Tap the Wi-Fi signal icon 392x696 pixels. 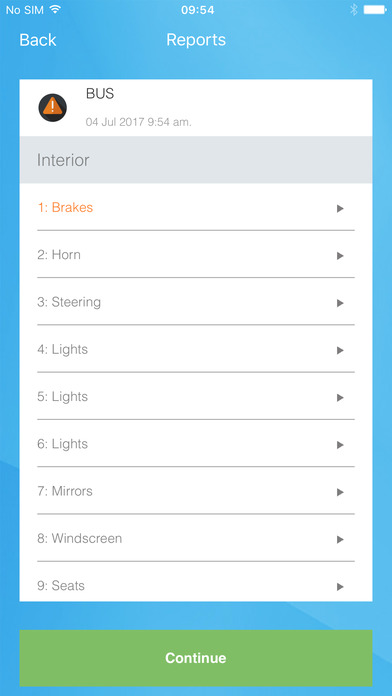[55, 10]
